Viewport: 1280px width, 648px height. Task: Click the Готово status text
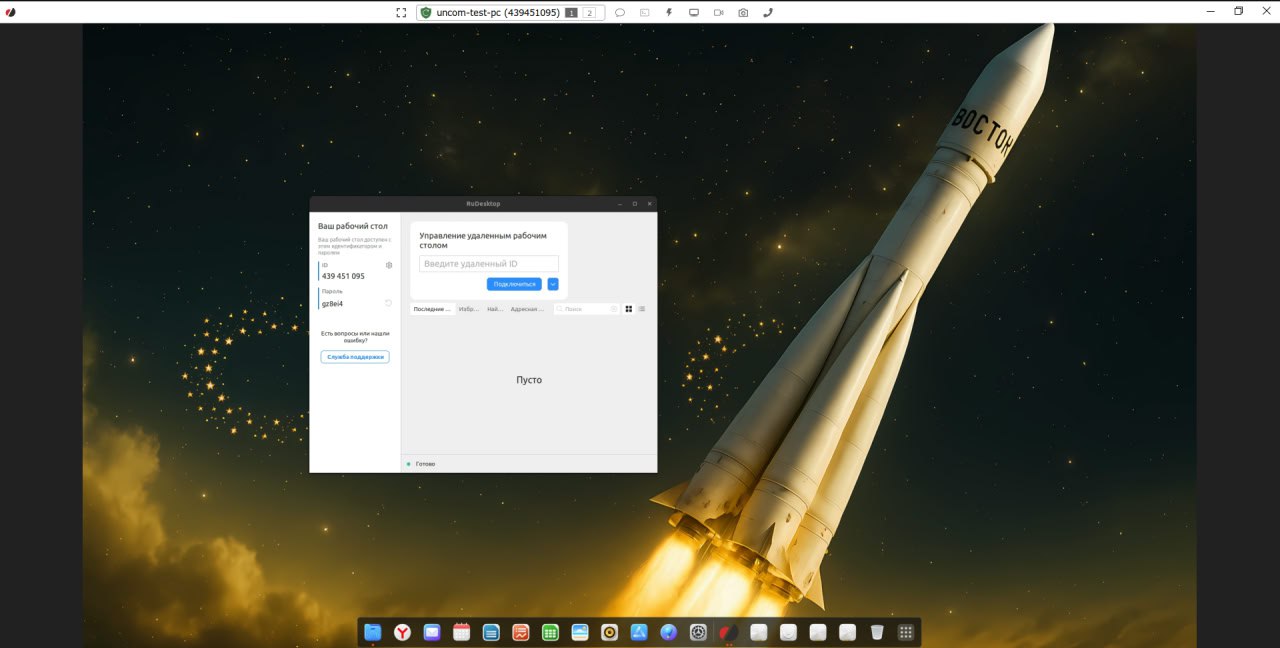point(425,464)
